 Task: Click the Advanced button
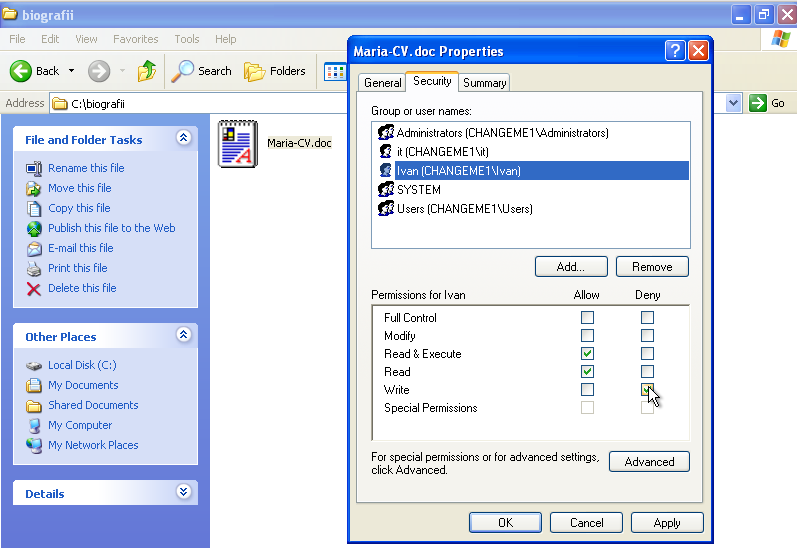point(649,461)
